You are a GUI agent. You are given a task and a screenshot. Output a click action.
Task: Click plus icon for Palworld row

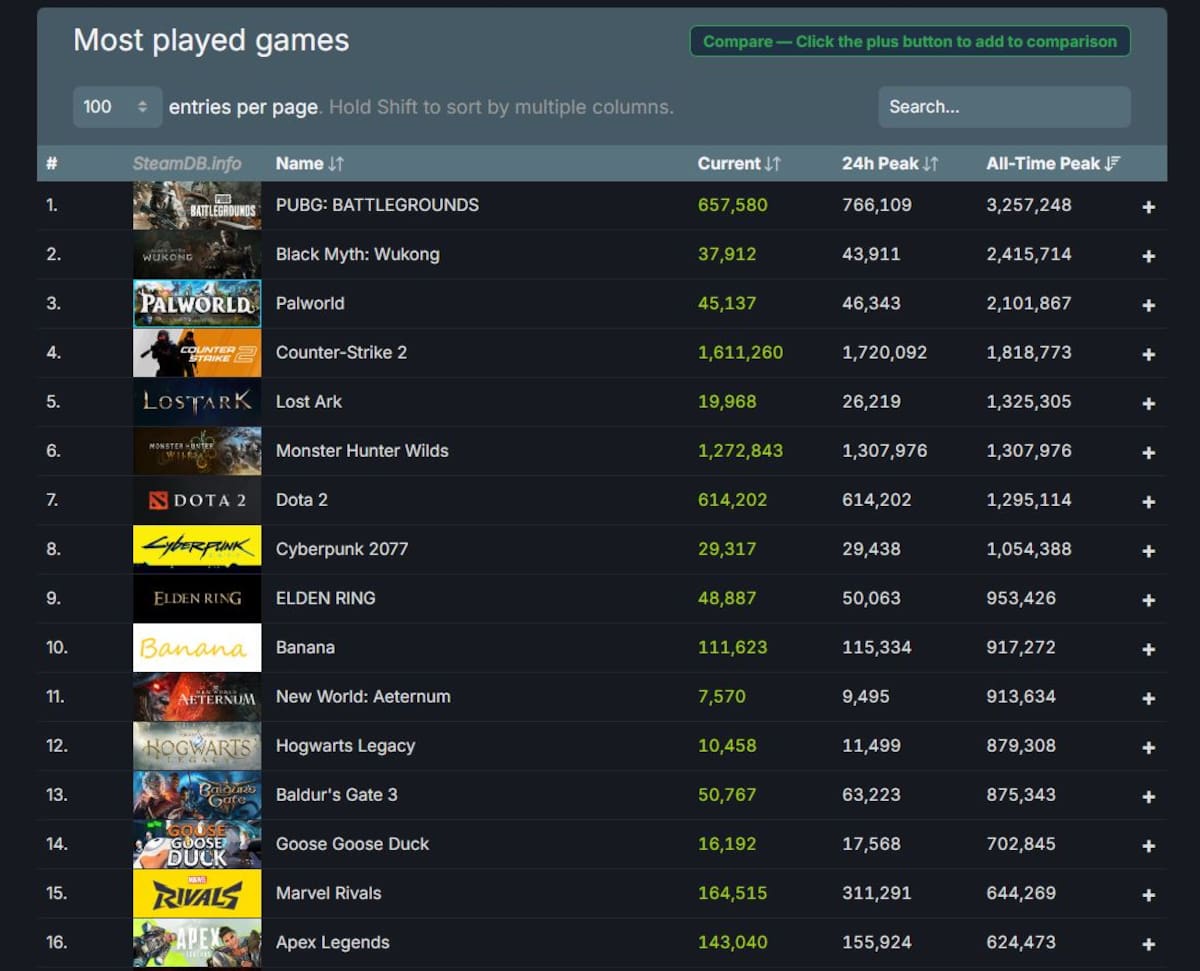tap(1148, 305)
